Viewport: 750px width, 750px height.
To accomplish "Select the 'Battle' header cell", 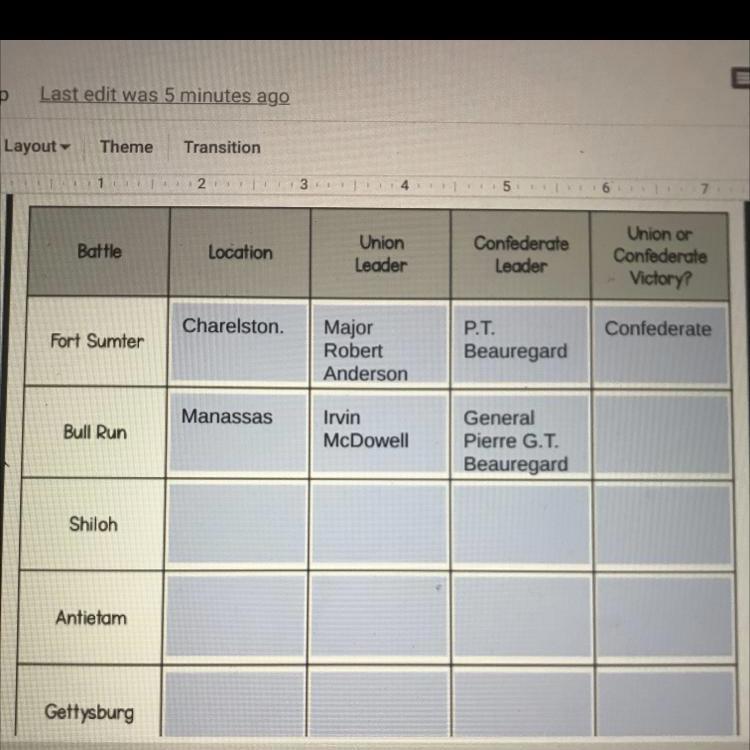I will (99, 251).
